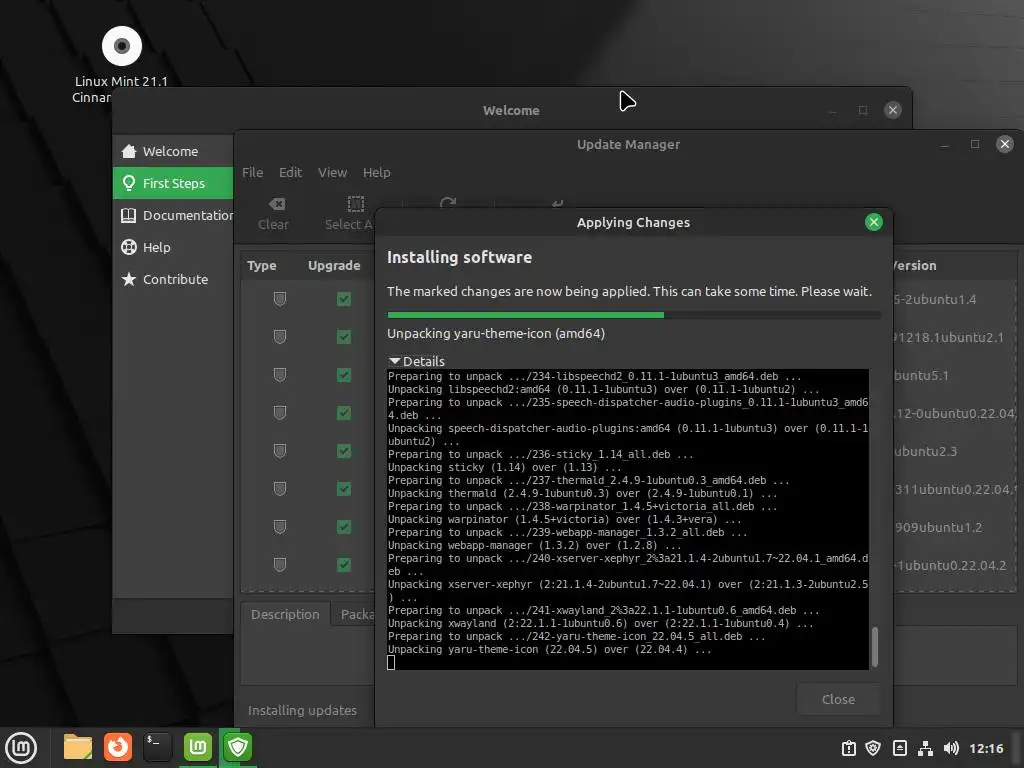Click the Refresh toolbar icon in Update Manager
Screen dimensions: 1024x768
coord(448,203)
